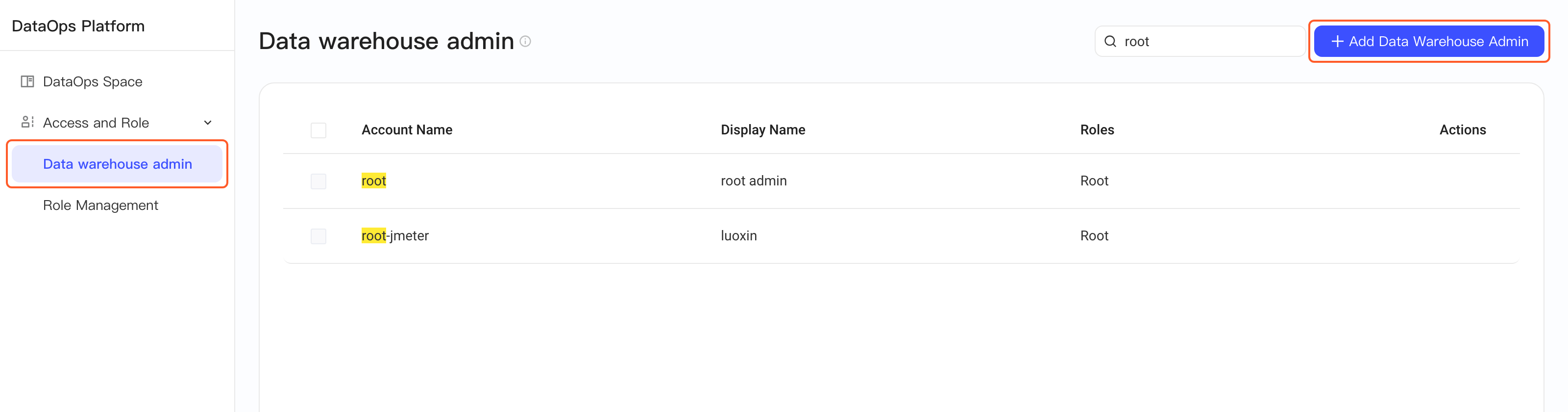1568x412 pixels.
Task: Click the info icon beside page title
Action: click(525, 41)
